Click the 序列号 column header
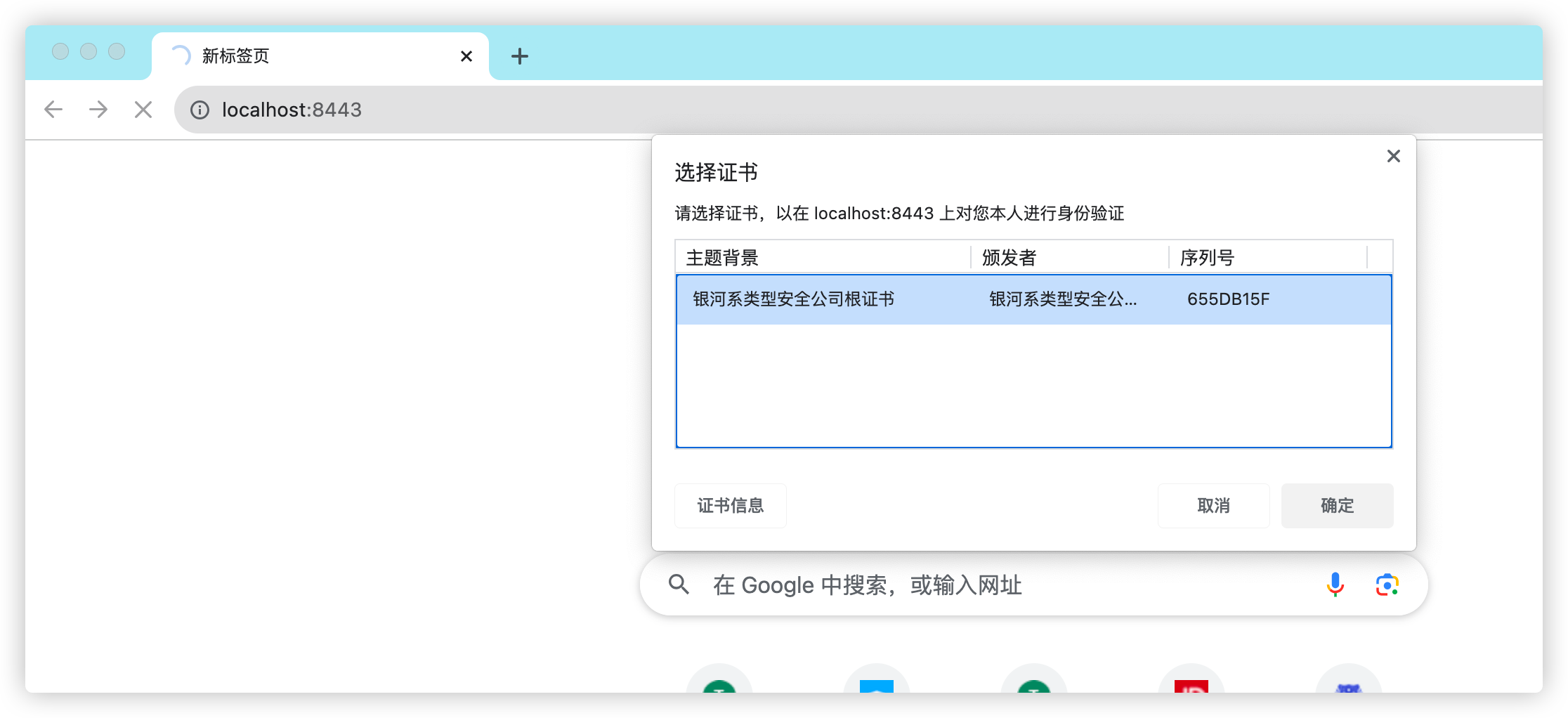Image resolution: width=1568 pixels, height=718 pixels. click(1211, 257)
